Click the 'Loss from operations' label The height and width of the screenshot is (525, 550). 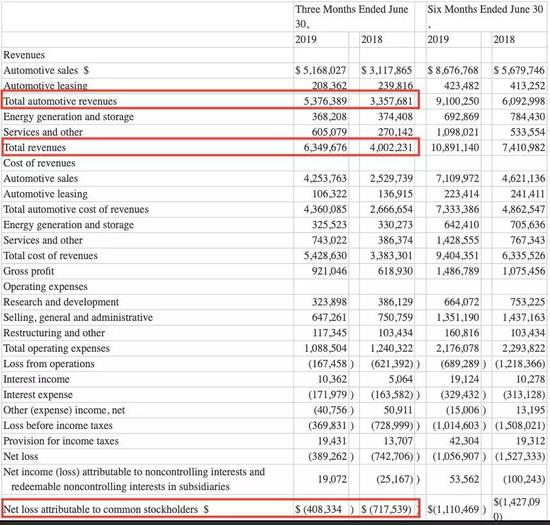tap(49, 364)
